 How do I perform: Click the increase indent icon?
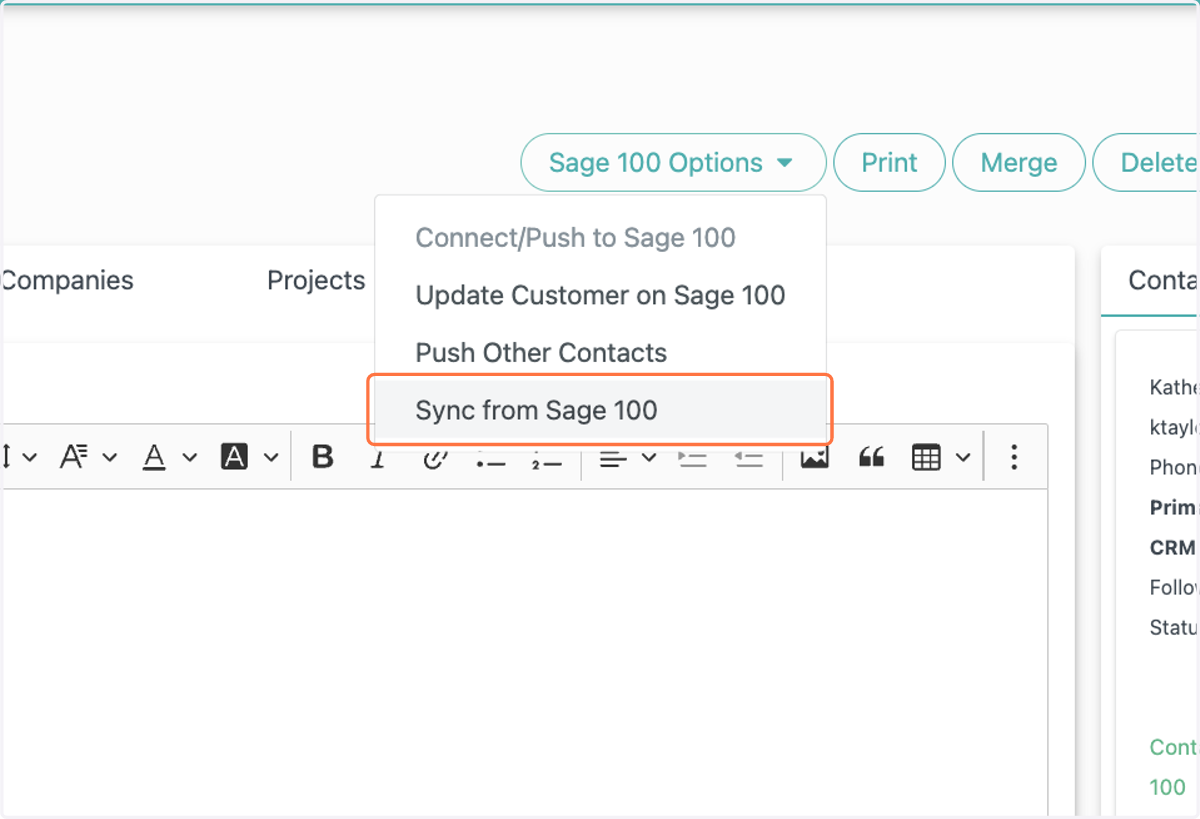pos(693,459)
